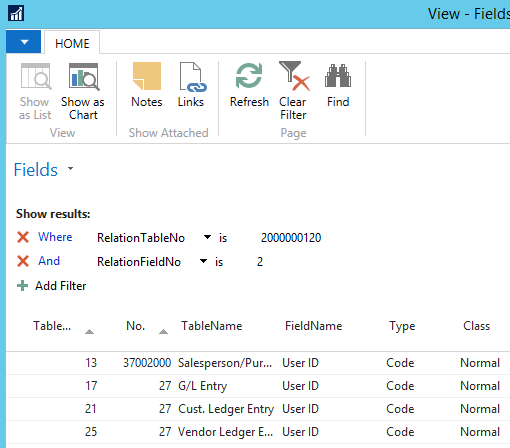The image size is (510, 448).
Task: Remove the RelationTableNo filter with red X
Action: click(23, 237)
